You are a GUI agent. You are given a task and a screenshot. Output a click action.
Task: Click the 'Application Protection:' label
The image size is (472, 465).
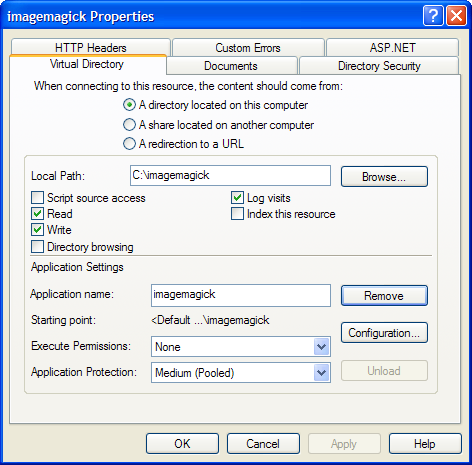84,372
